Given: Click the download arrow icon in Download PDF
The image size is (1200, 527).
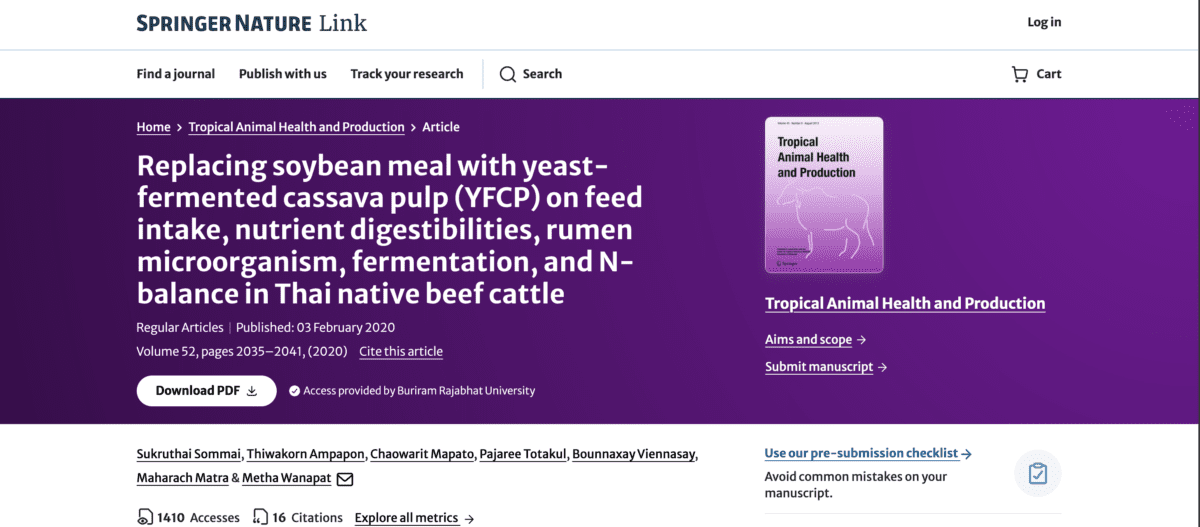Looking at the screenshot, I should pyautogui.click(x=252, y=391).
